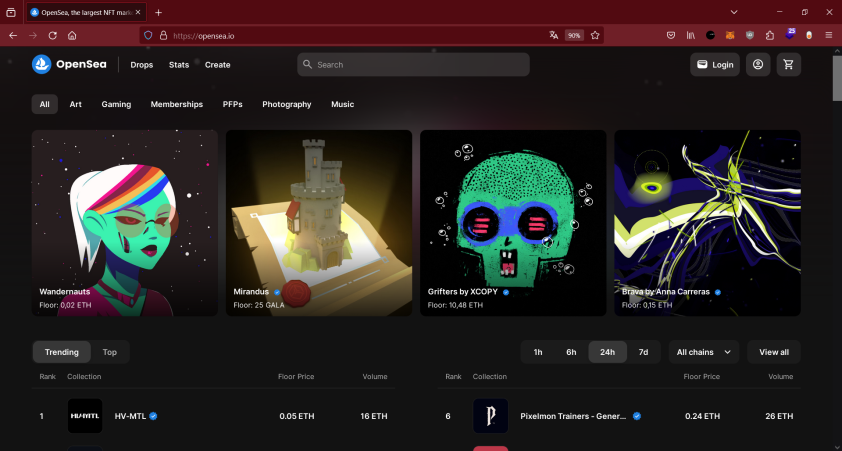Select the PFPs category tab
The width and height of the screenshot is (842, 451).
tap(233, 104)
